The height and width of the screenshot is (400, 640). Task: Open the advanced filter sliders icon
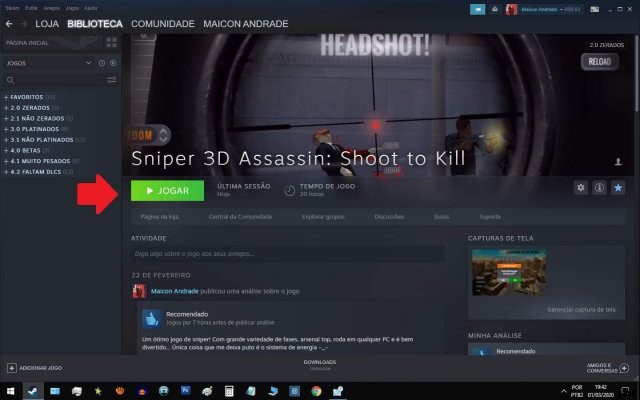(112, 80)
